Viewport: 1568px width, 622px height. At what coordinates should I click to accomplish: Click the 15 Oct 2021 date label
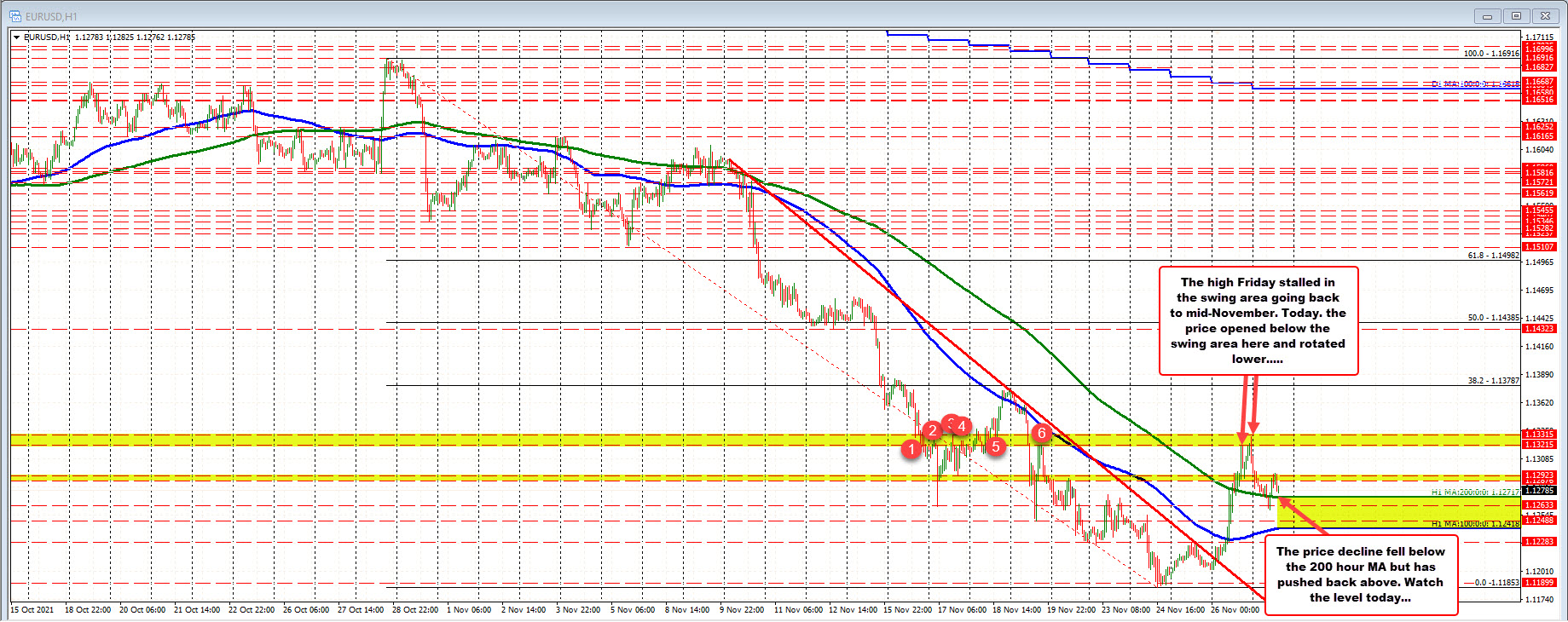pyautogui.click(x=32, y=610)
